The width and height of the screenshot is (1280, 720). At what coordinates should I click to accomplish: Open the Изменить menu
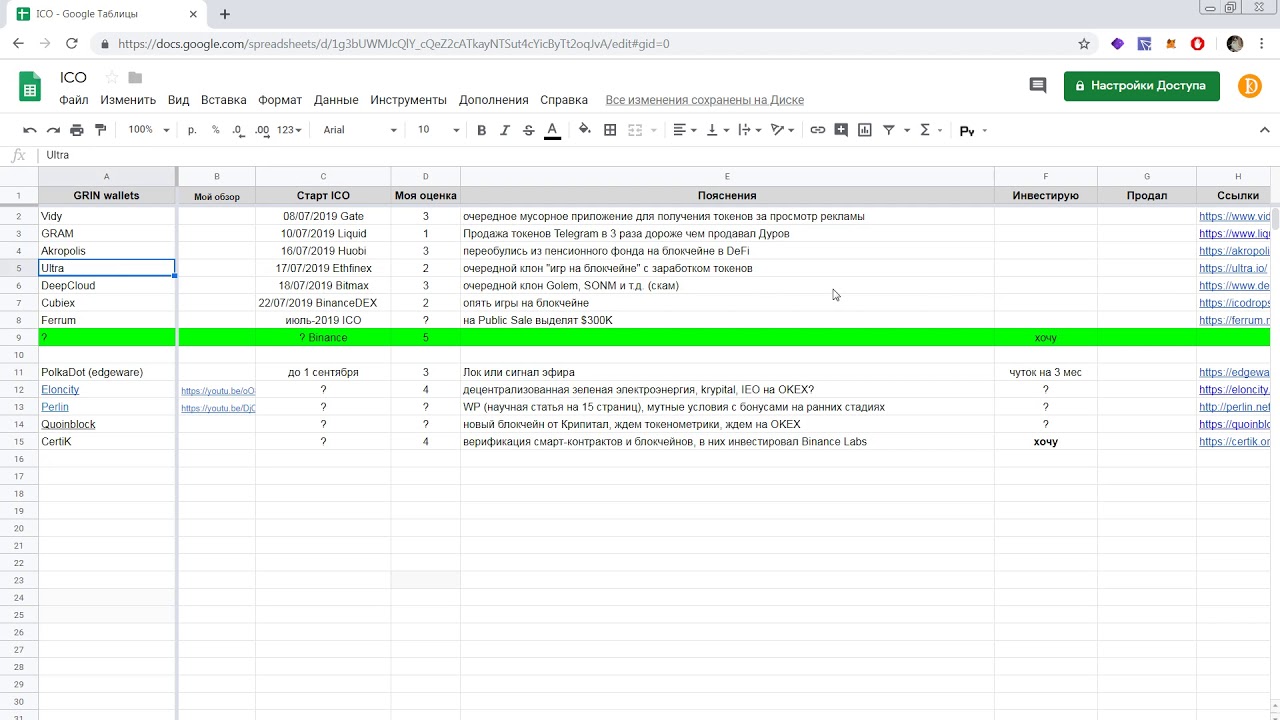(128, 100)
